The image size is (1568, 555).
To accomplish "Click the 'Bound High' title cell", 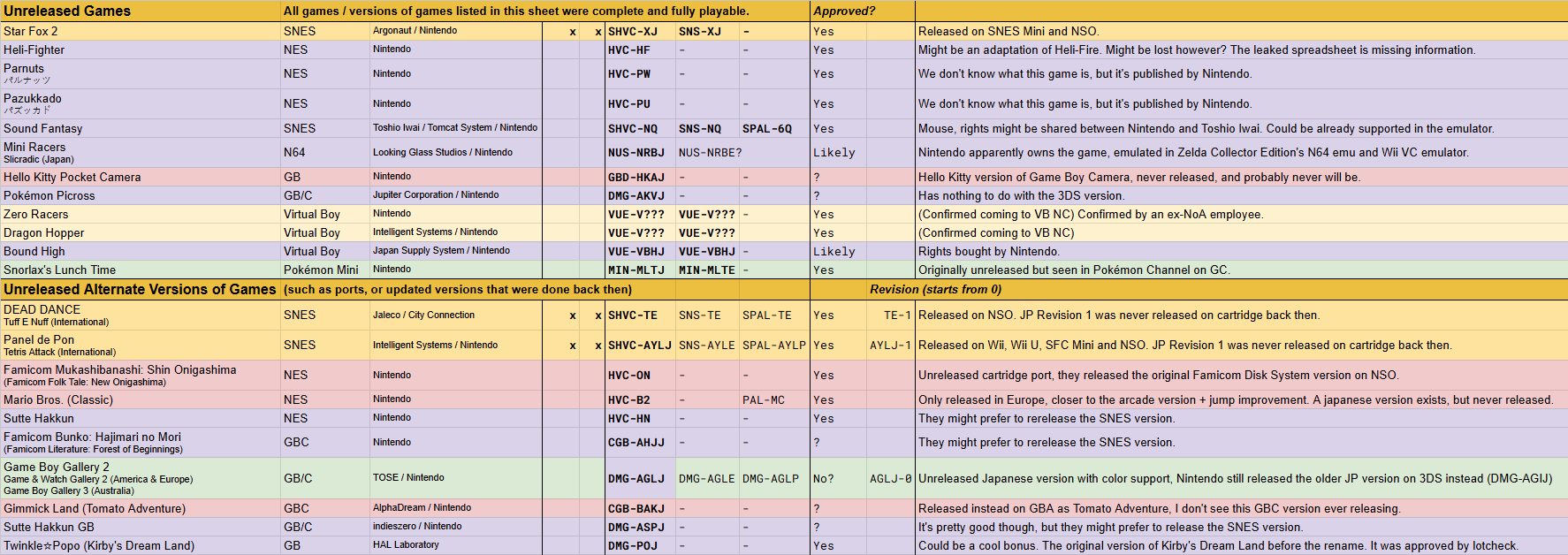I will pos(141,251).
